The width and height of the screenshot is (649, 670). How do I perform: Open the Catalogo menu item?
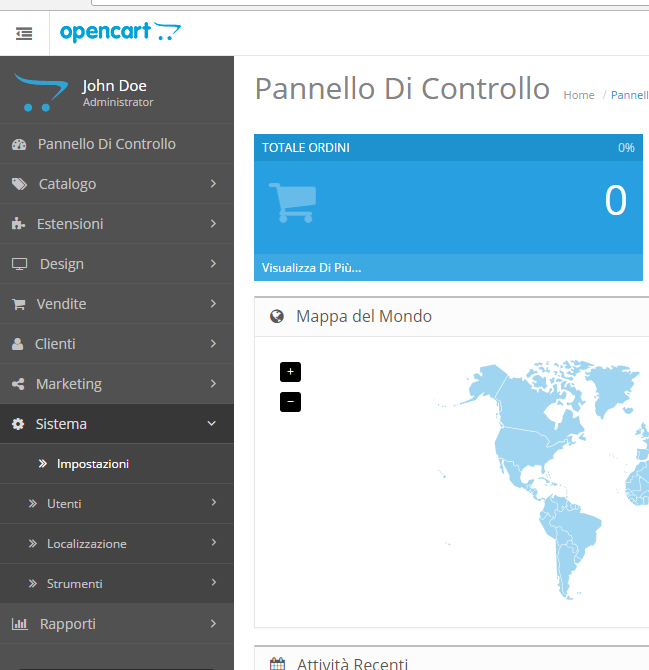117,184
